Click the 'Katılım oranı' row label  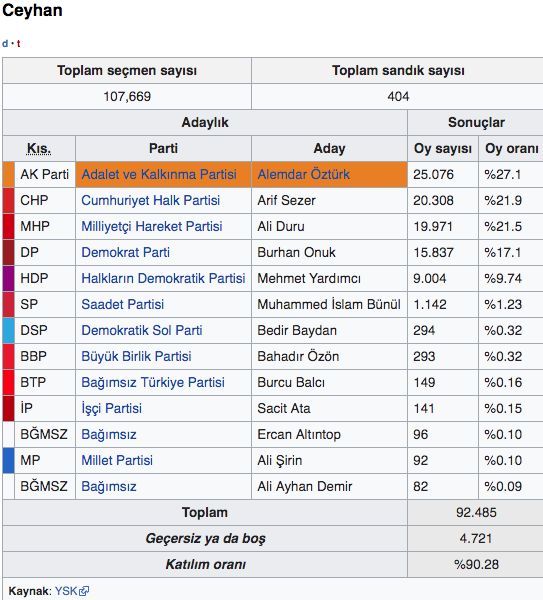tap(205, 564)
